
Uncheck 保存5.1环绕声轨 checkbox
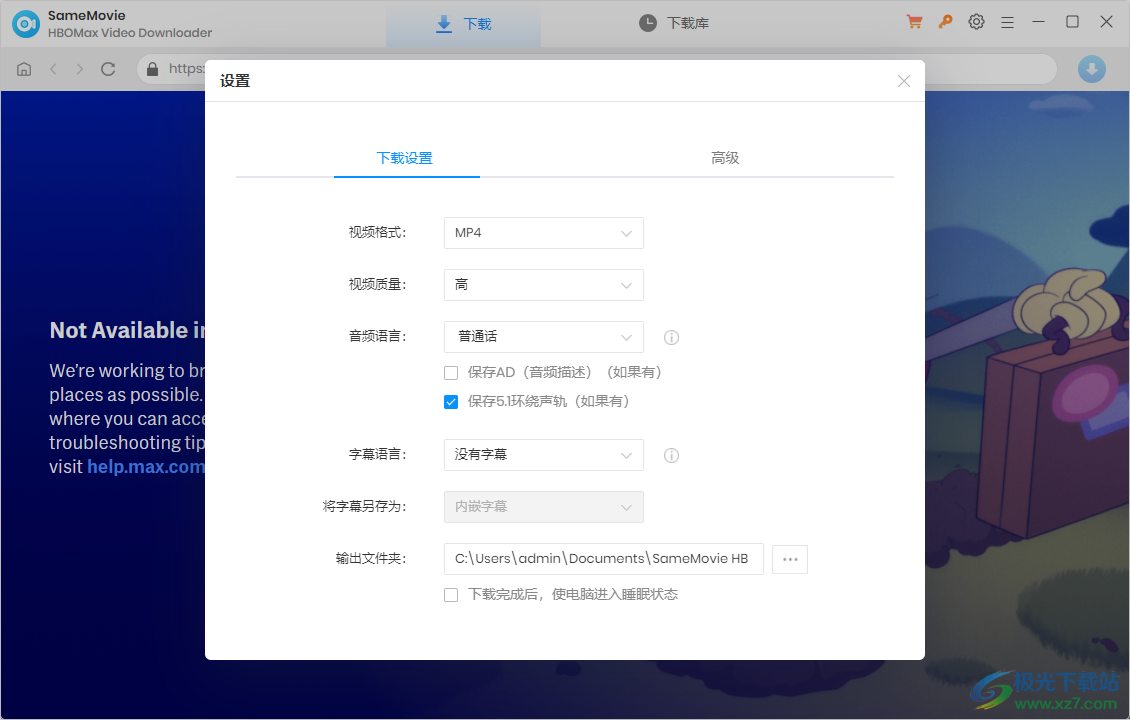coord(451,401)
